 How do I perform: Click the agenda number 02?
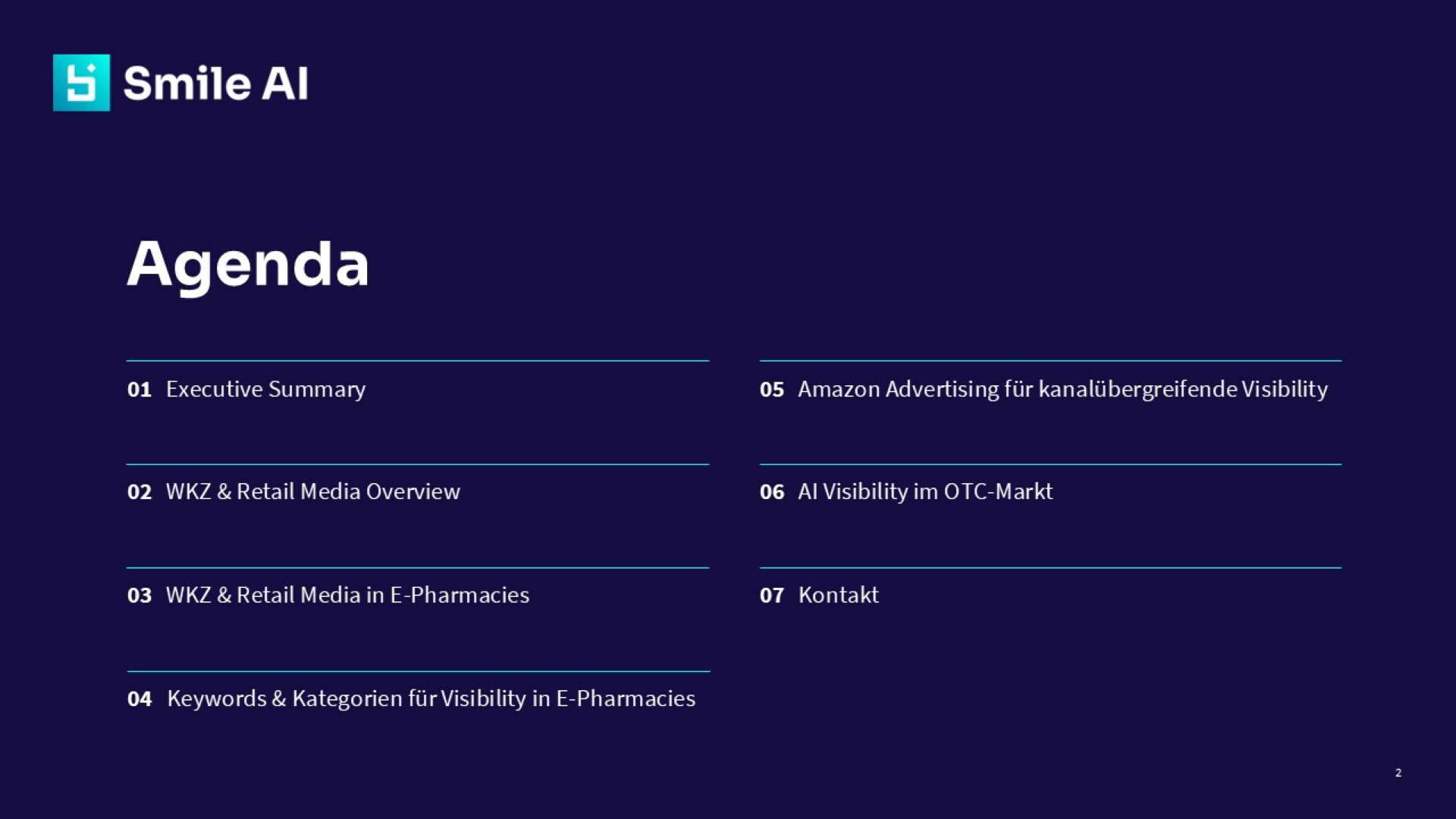point(140,492)
